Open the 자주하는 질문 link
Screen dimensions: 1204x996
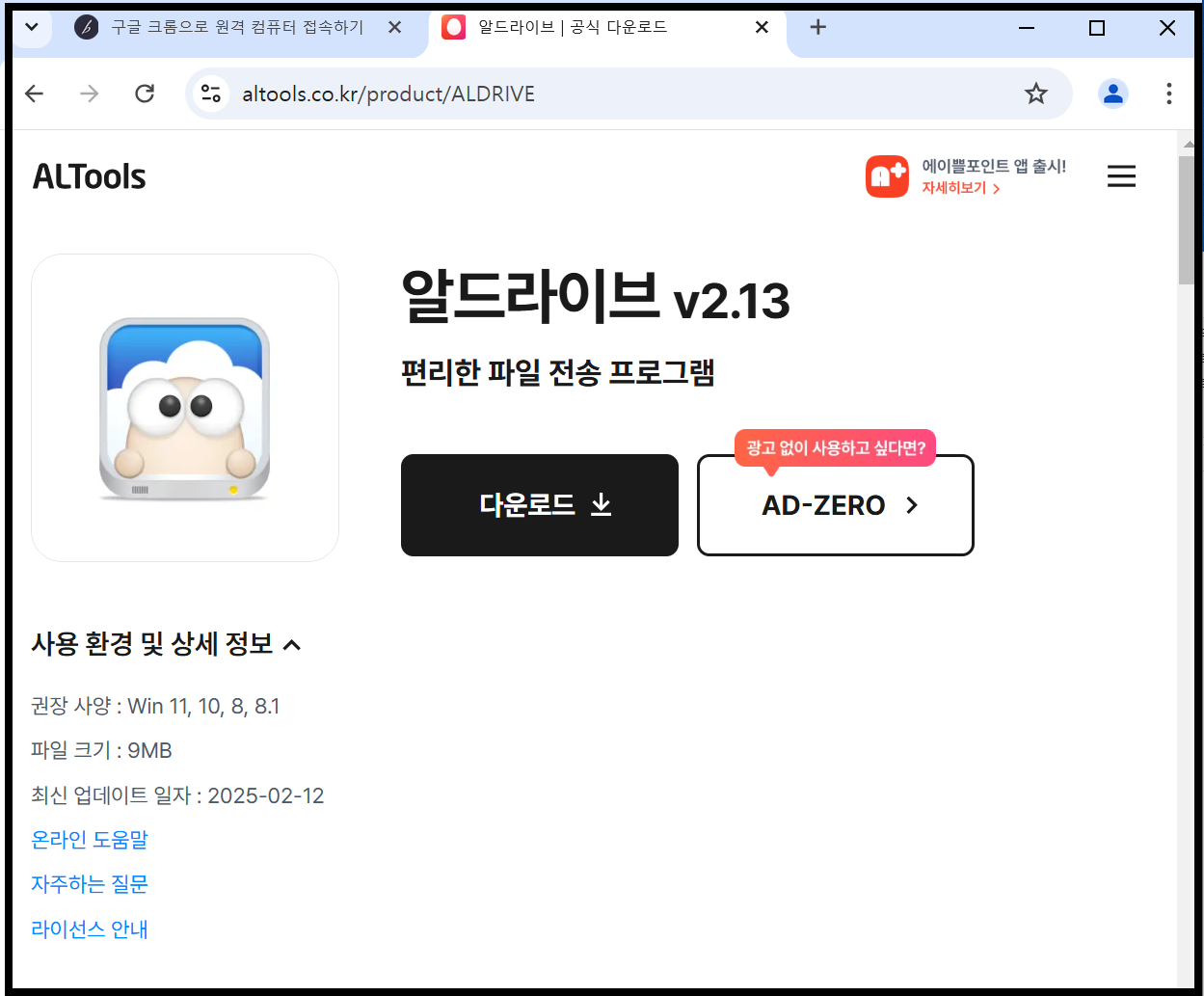pyautogui.click(x=90, y=884)
